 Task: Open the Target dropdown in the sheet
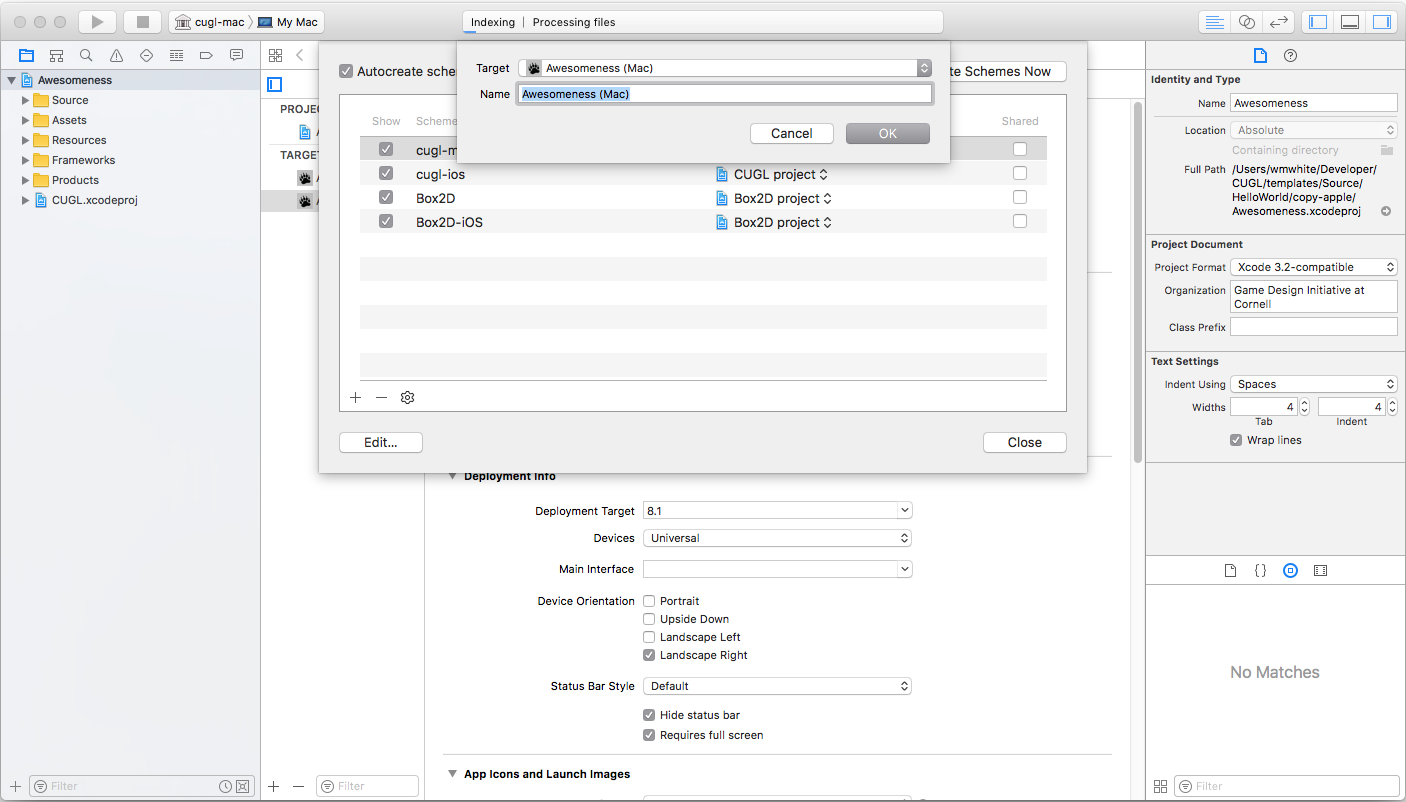(x=724, y=68)
